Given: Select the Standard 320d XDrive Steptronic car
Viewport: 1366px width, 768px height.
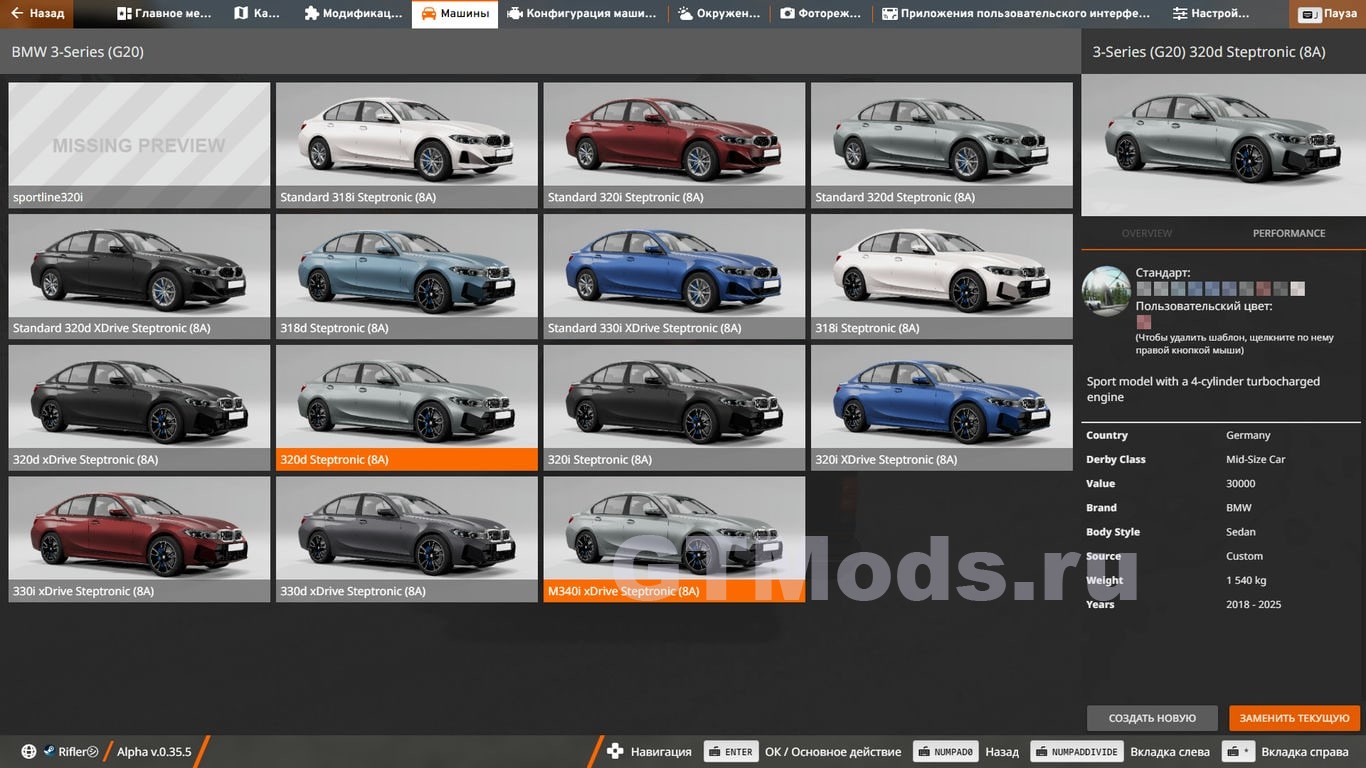Looking at the screenshot, I should point(139,276).
